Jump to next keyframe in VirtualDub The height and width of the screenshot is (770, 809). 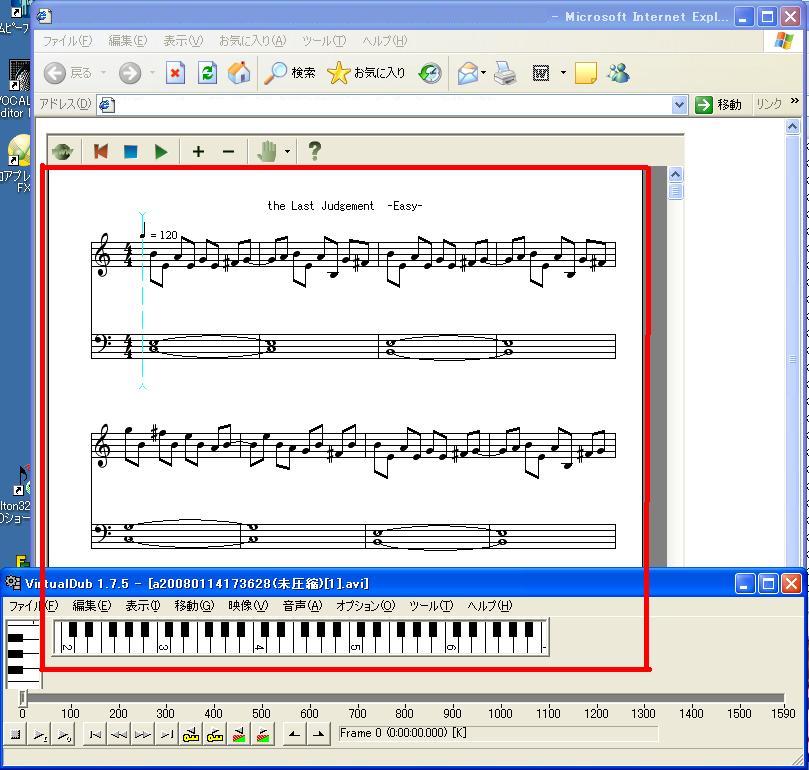(x=214, y=735)
